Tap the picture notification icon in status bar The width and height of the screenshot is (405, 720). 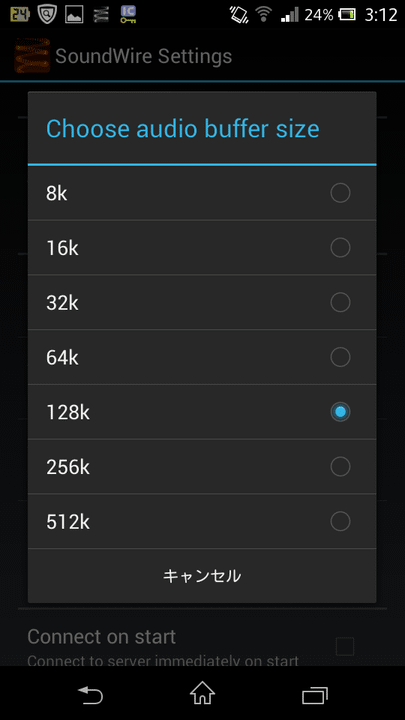tap(74, 15)
